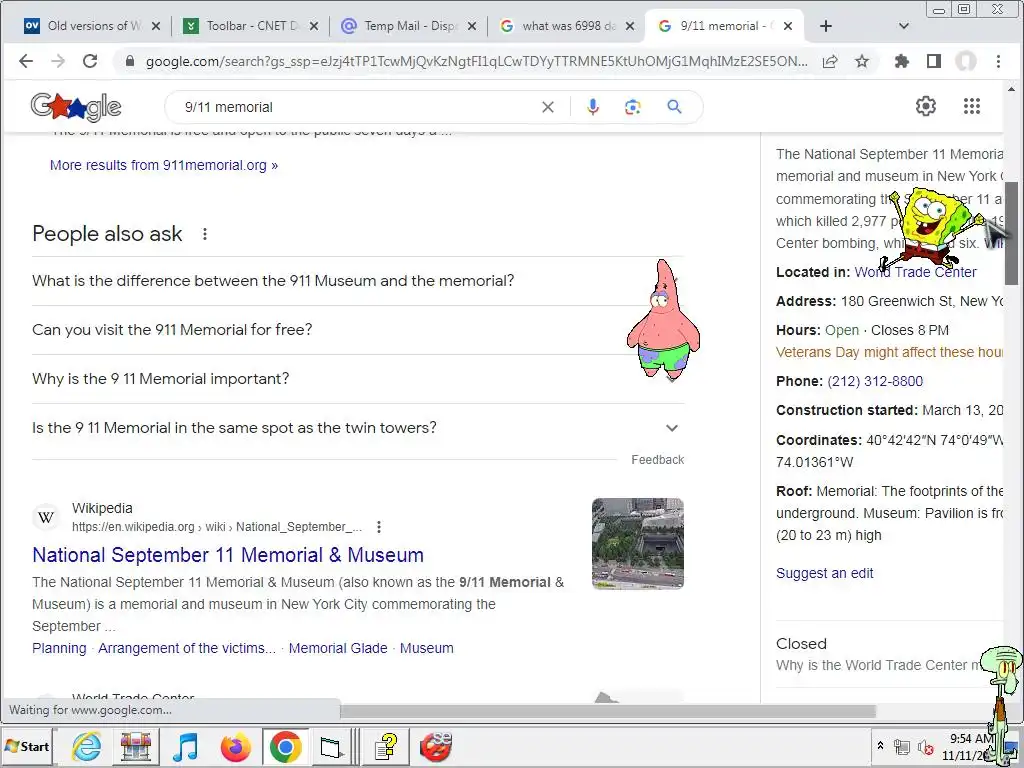The width and height of the screenshot is (1024, 768).
Task: Submit search with the magnifier icon
Action: pos(675,106)
